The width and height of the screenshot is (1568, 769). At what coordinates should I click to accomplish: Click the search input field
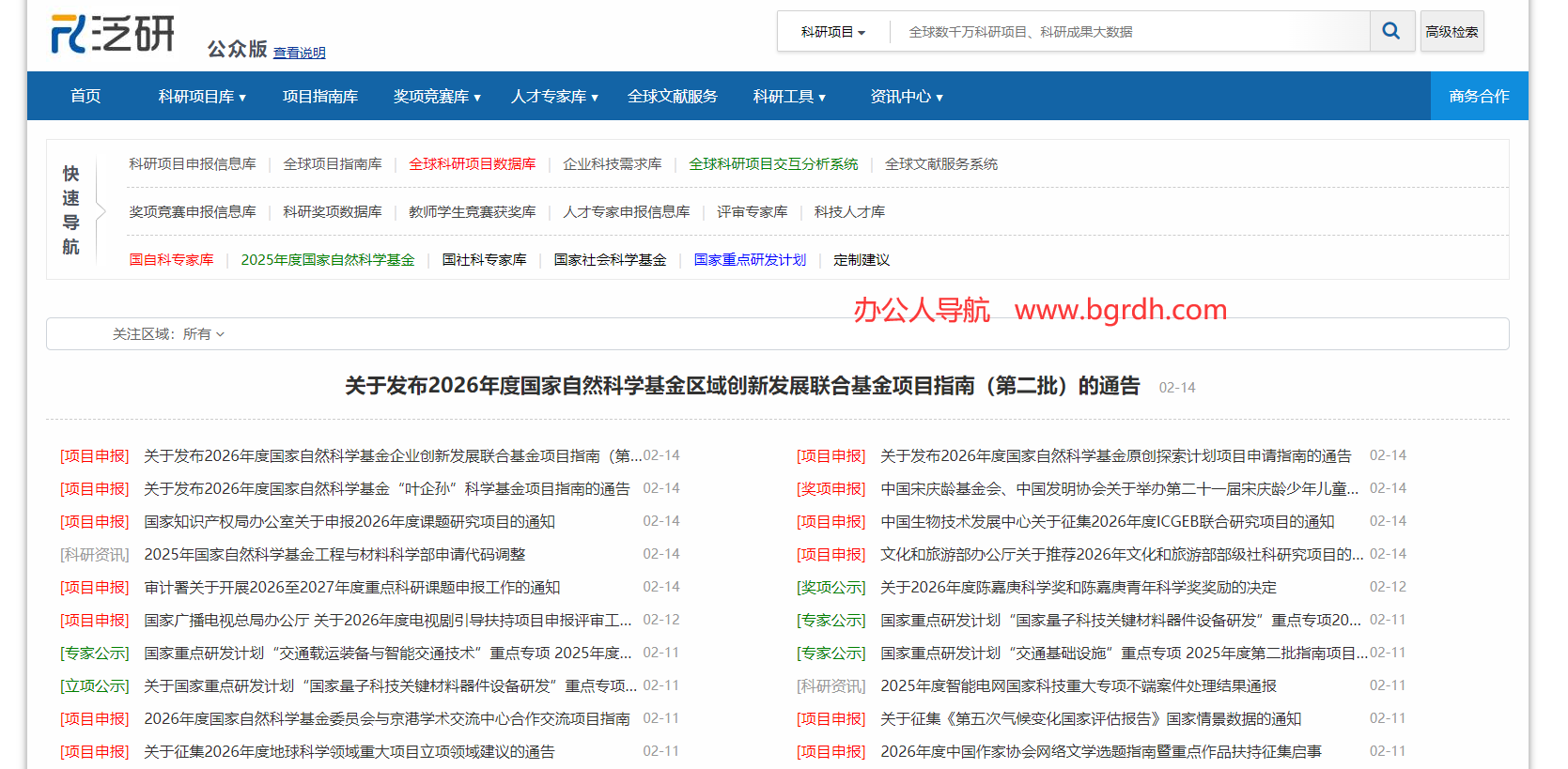[x=1128, y=32]
